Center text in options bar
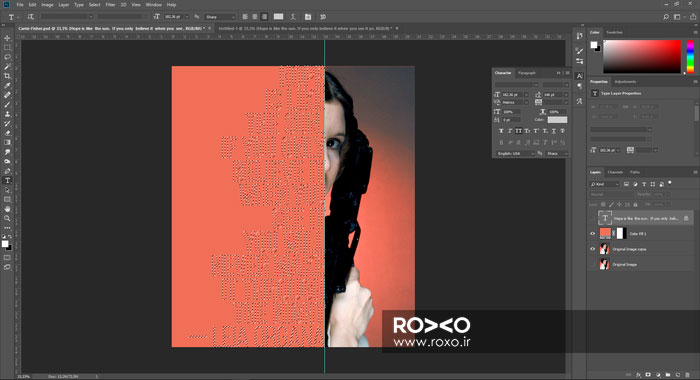Image resolution: width=700 pixels, height=380 pixels. point(255,17)
